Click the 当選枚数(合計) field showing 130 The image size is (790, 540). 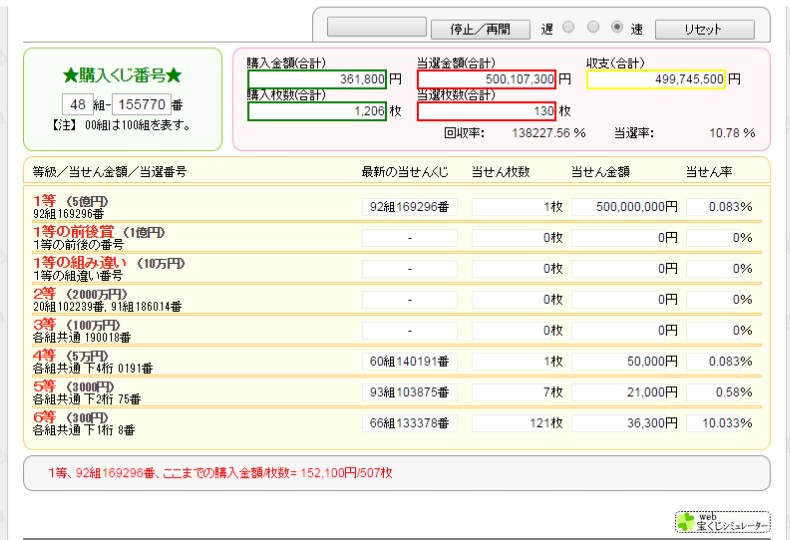(486, 111)
